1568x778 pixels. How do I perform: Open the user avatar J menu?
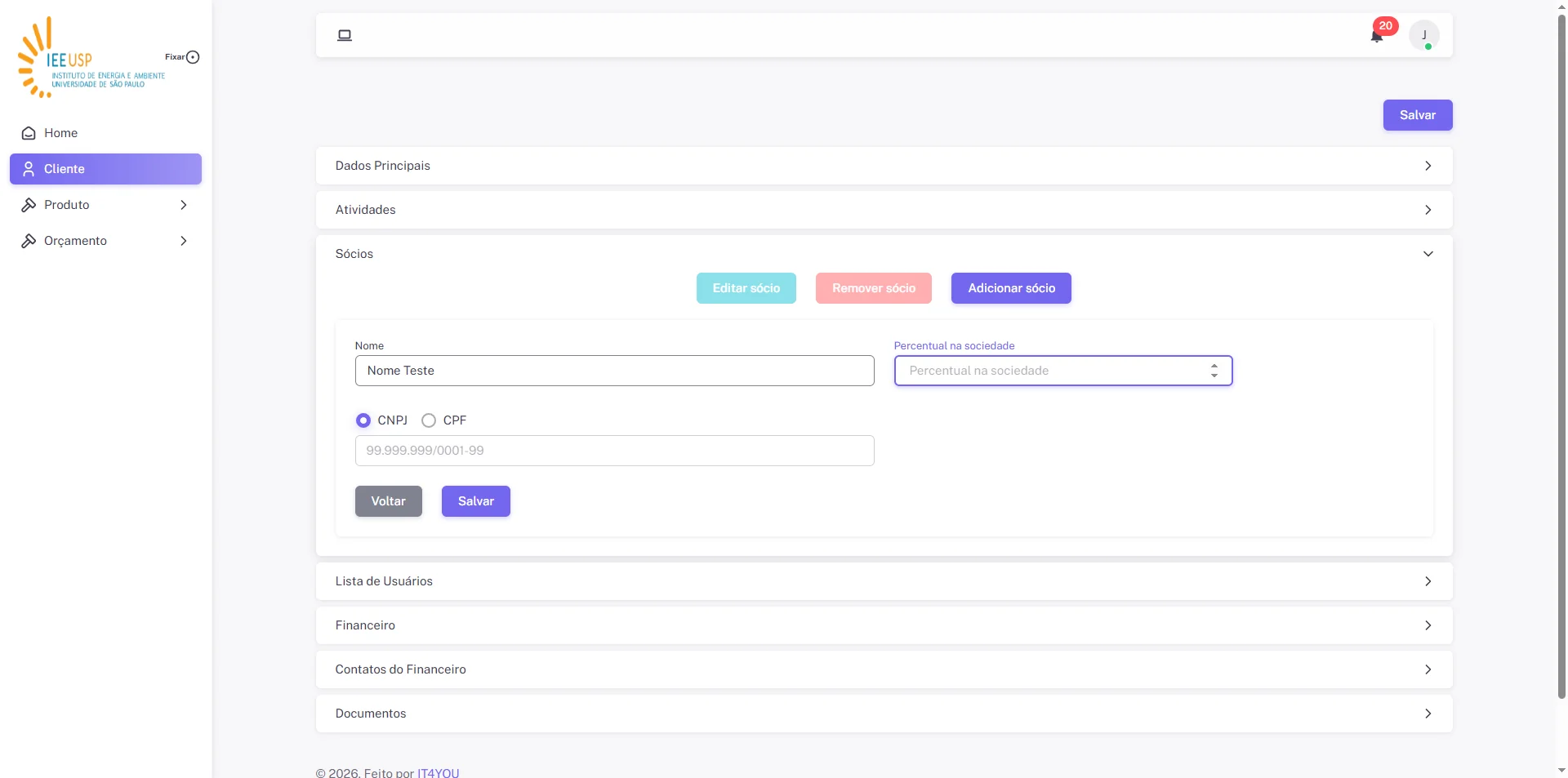point(1424,35)
